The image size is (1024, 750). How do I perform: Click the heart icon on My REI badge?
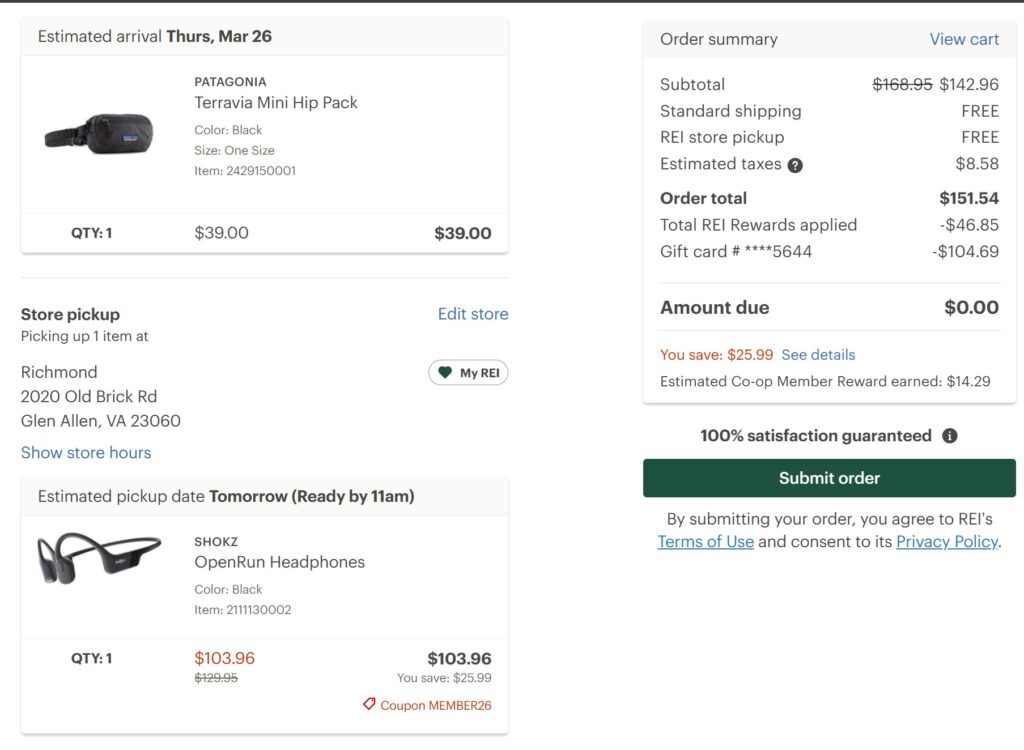tap(445, 373)
